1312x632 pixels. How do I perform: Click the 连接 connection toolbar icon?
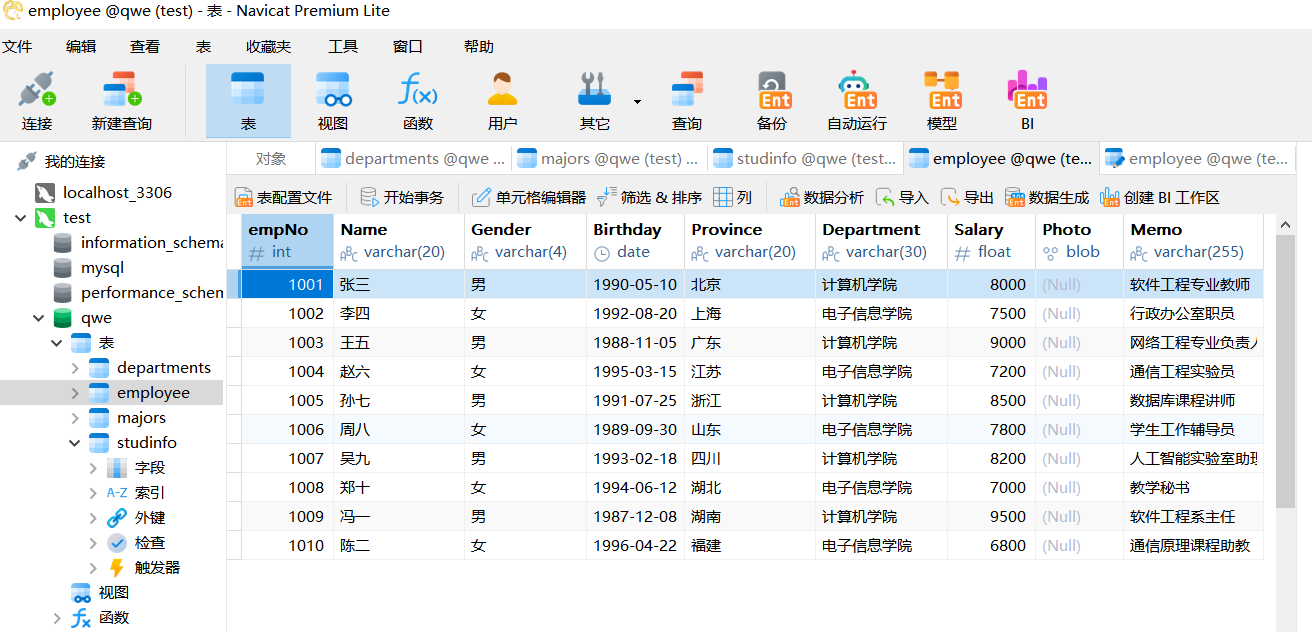[x=37, y=101]
